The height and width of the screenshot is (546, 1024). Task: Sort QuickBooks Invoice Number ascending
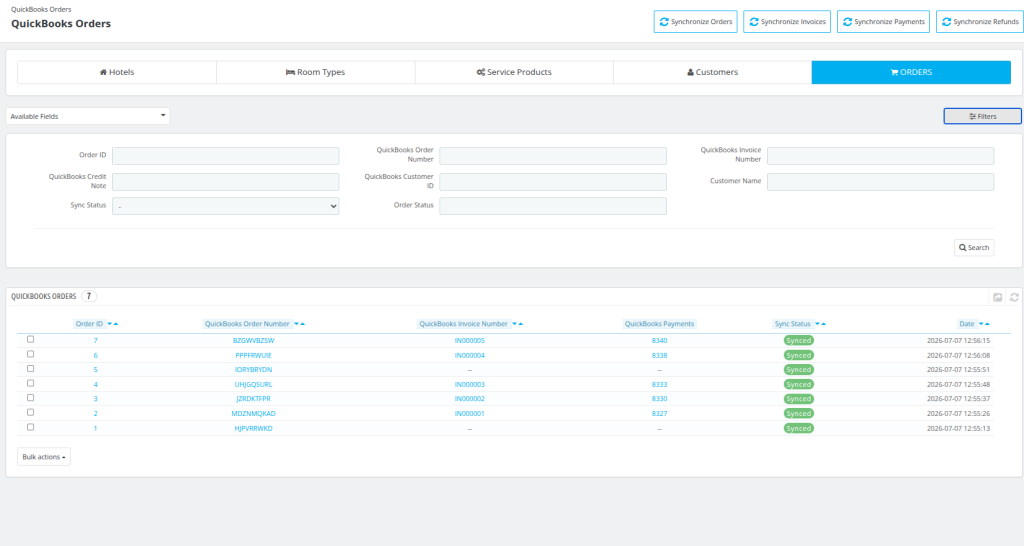tap(520, 324)
